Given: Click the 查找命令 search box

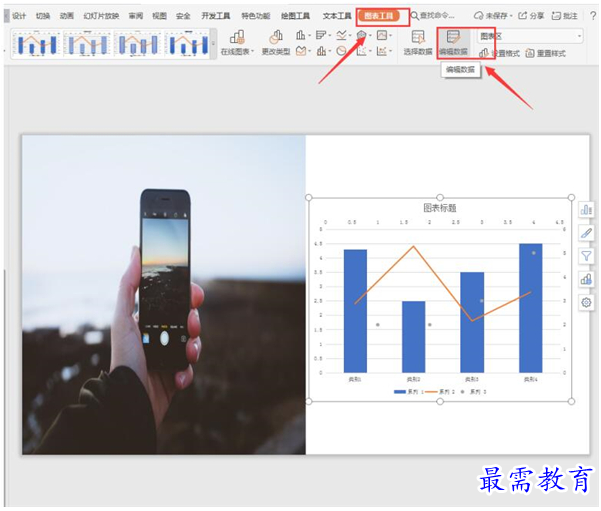Looking at the screenshot, I should click(433, 16).
